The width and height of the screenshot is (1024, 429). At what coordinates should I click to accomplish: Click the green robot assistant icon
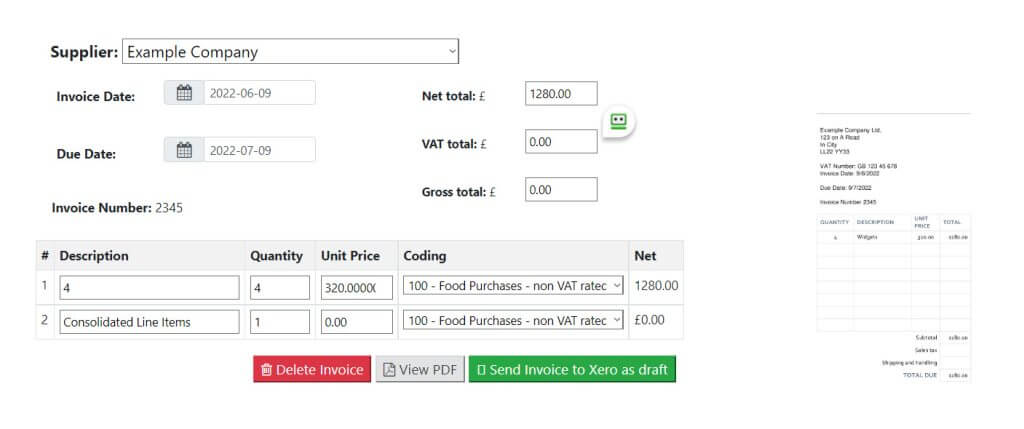618,121
